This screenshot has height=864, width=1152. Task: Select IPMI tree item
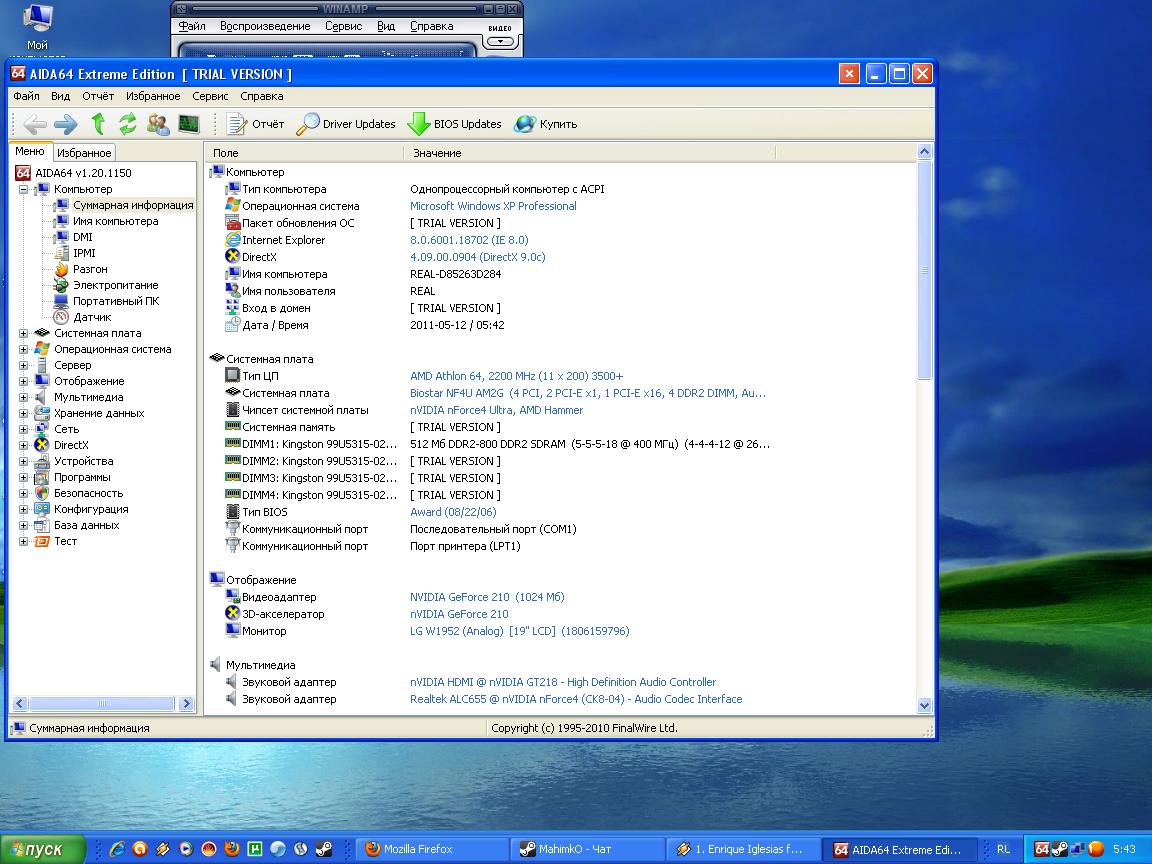(84, 253)
